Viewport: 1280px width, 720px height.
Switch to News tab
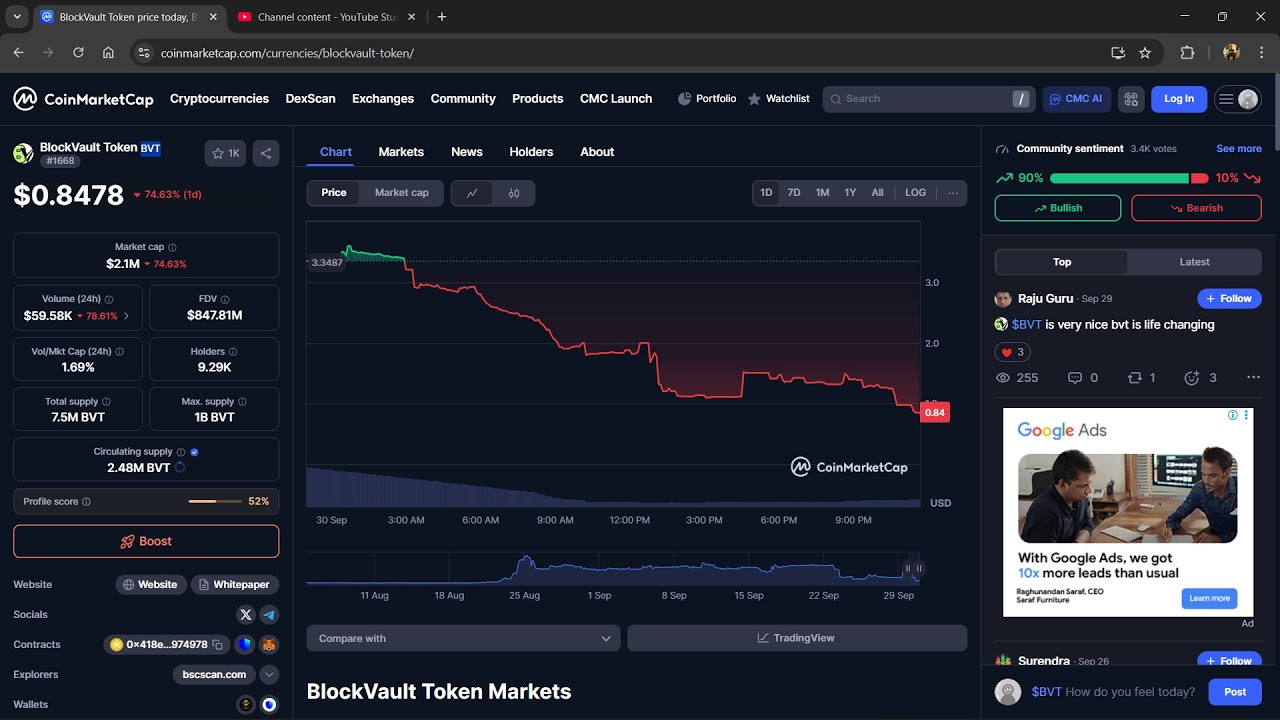[x=467, y=152]
